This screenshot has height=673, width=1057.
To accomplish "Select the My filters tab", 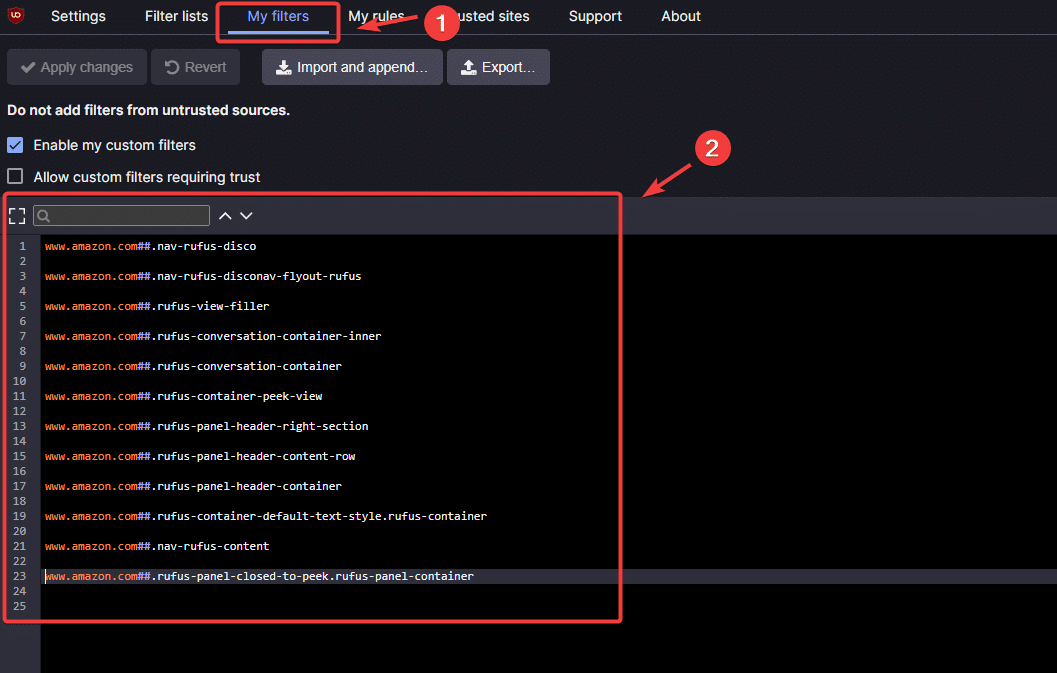I will click(x=278, y=16).
